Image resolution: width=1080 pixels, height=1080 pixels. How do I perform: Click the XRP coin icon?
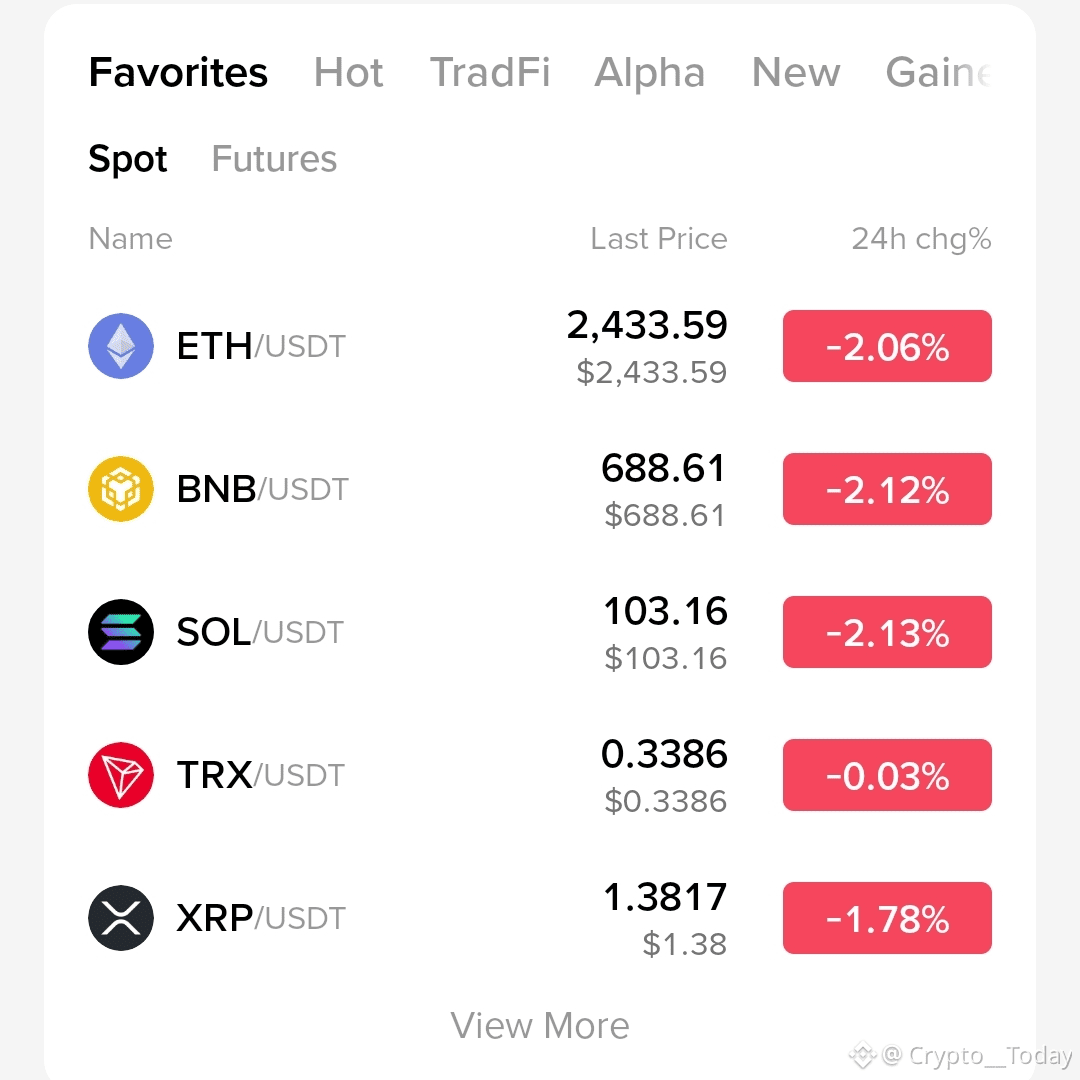coord(121,918)
